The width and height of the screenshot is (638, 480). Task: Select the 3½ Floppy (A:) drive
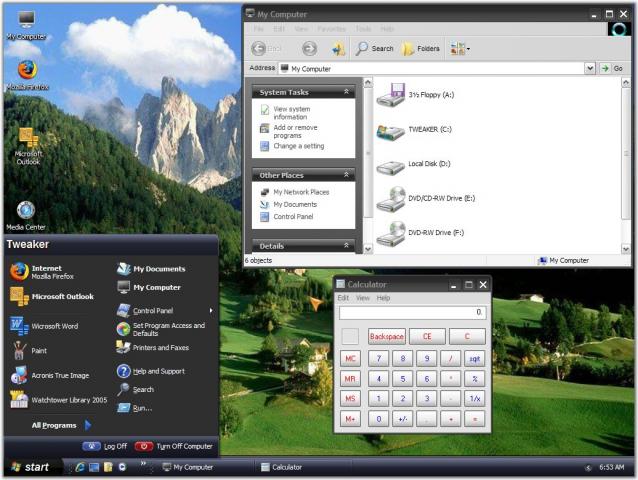point(415,95)
